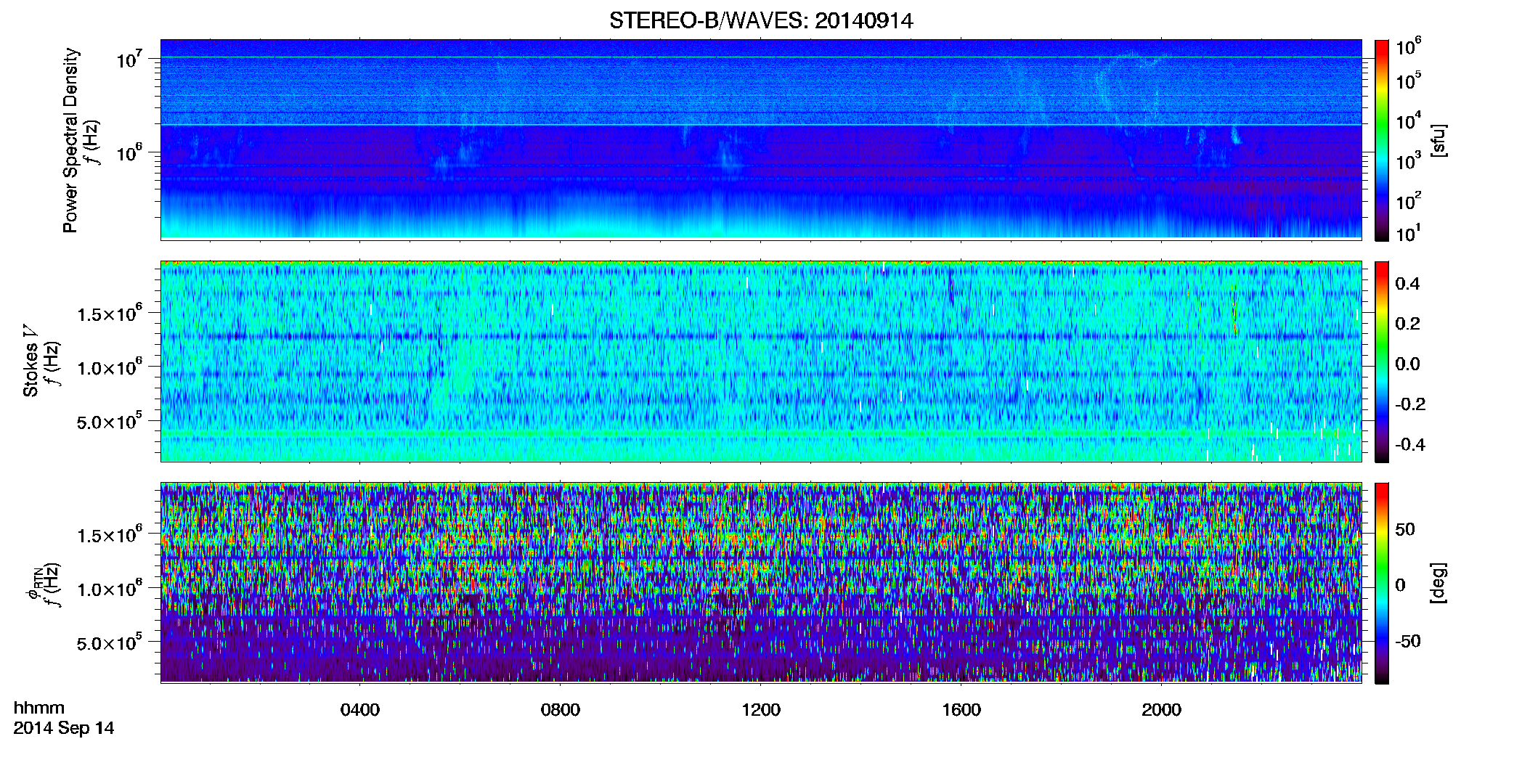Click the top spectrogram panel

(761, 139)
